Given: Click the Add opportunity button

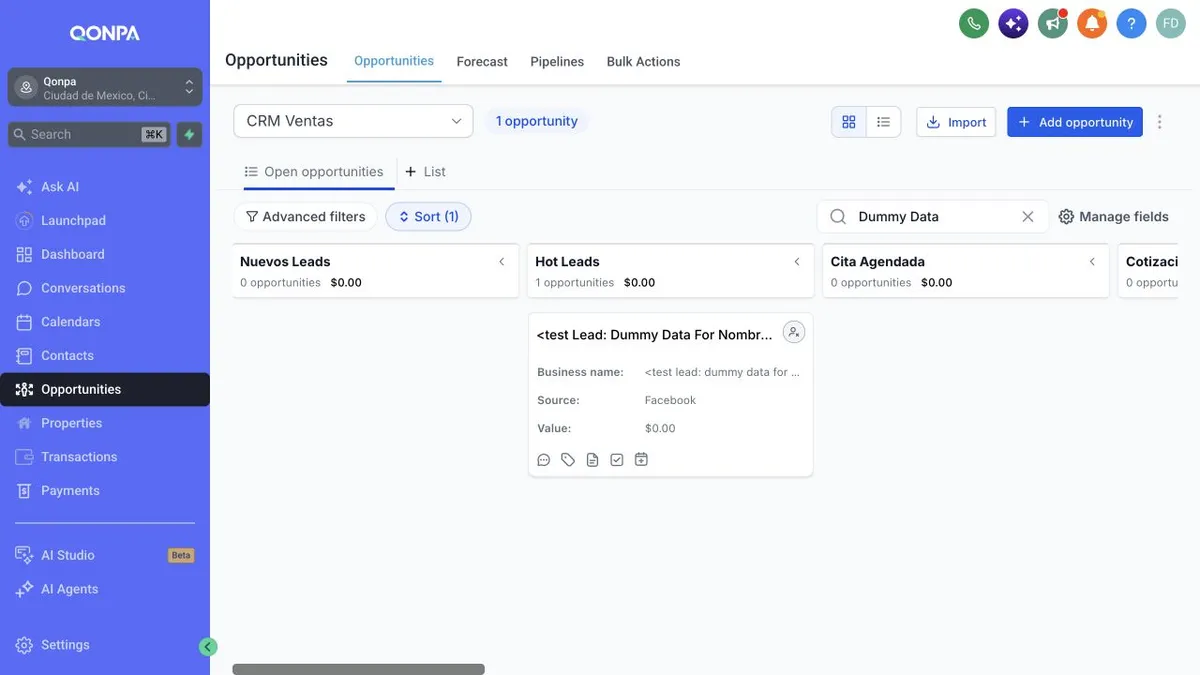Looking at the screenshot, I should tap(1075, 122).
